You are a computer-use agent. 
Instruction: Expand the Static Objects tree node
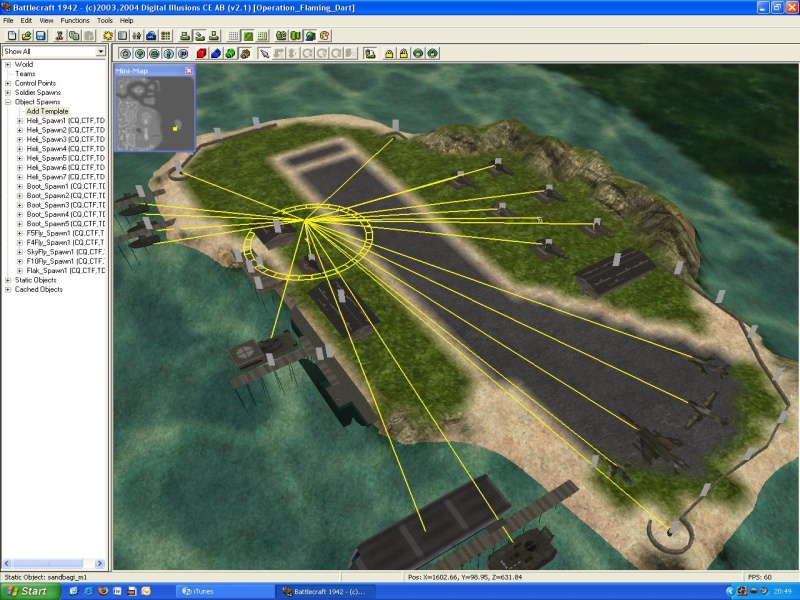pos(8,280)
